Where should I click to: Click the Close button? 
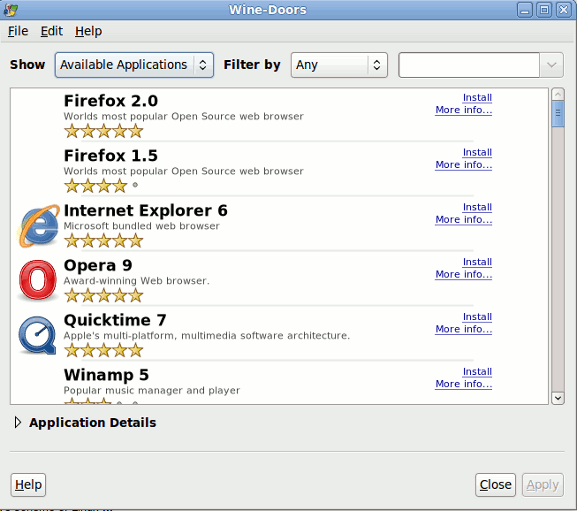pos(495,485)
